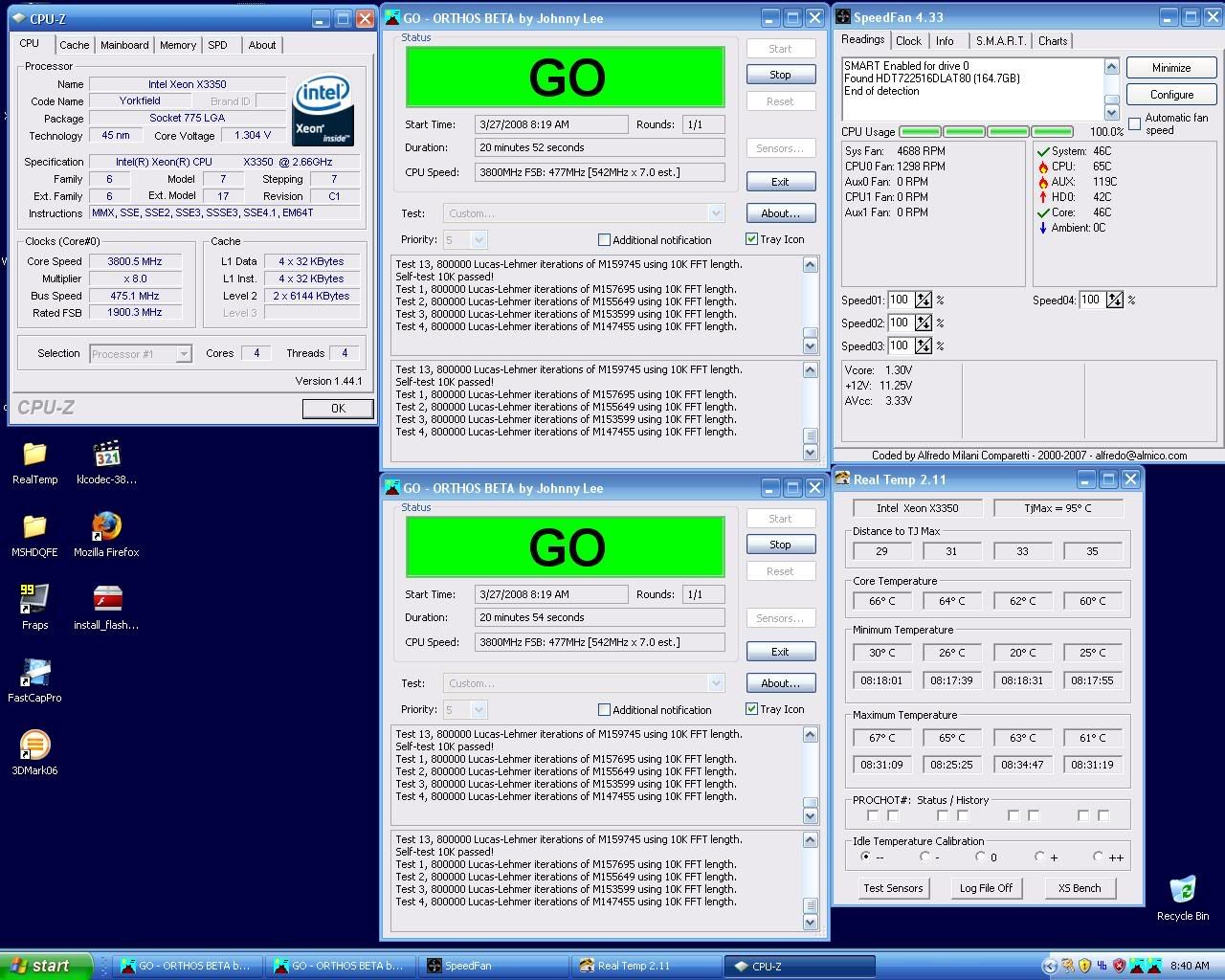Adjust the Speed01 spinner in SpeedFan
Image resolution: width=1225 pixels, height=980 pixels.
tap(923, 301)
